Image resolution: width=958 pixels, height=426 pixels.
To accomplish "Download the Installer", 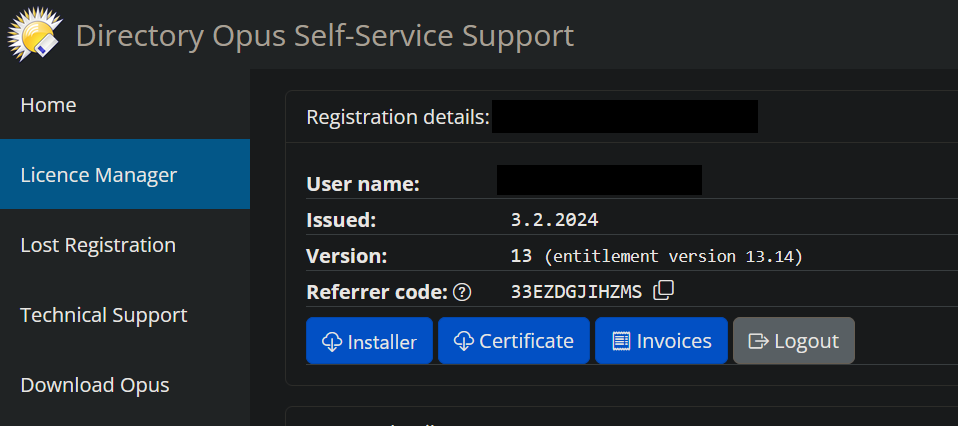I will [x=370, y=340].
